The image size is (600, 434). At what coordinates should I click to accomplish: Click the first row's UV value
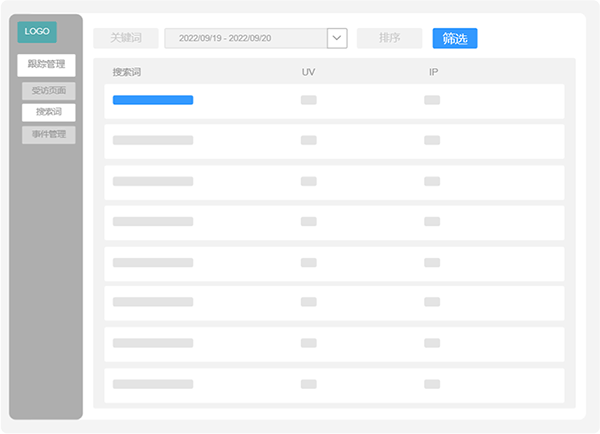309,100
